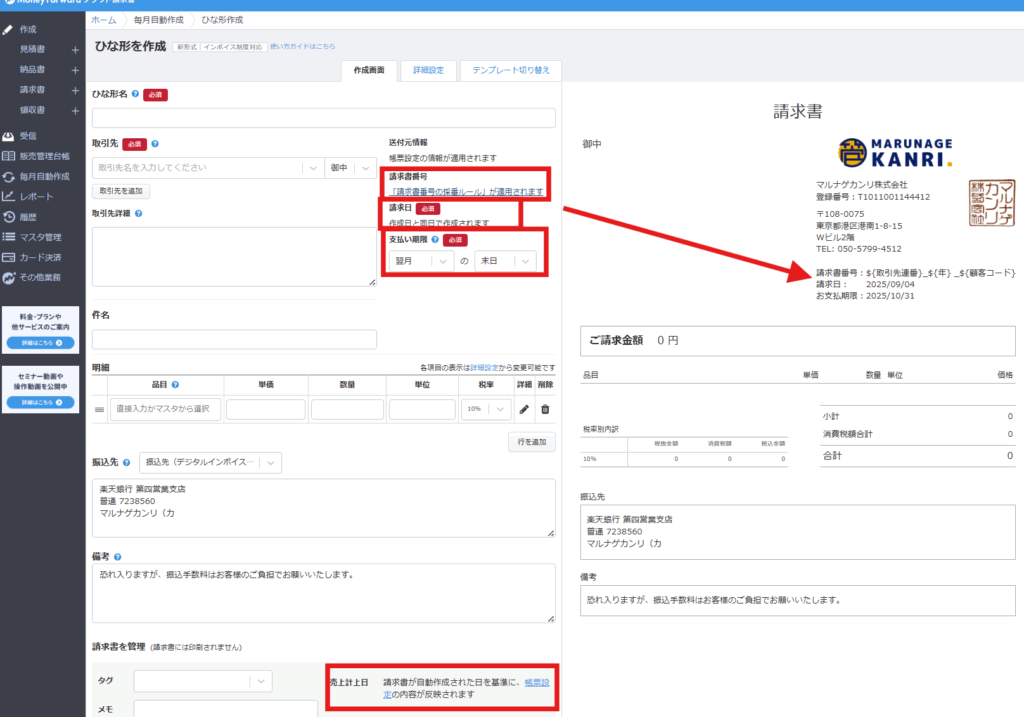Expand the 御中 honorific dropdown

coord(352,168)
